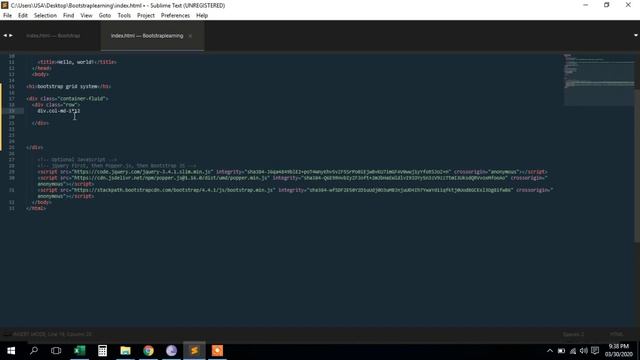This screenshot has height=360, width=640.
Task: Click line number 29 in the gutter
Action: tap(12, 172)
